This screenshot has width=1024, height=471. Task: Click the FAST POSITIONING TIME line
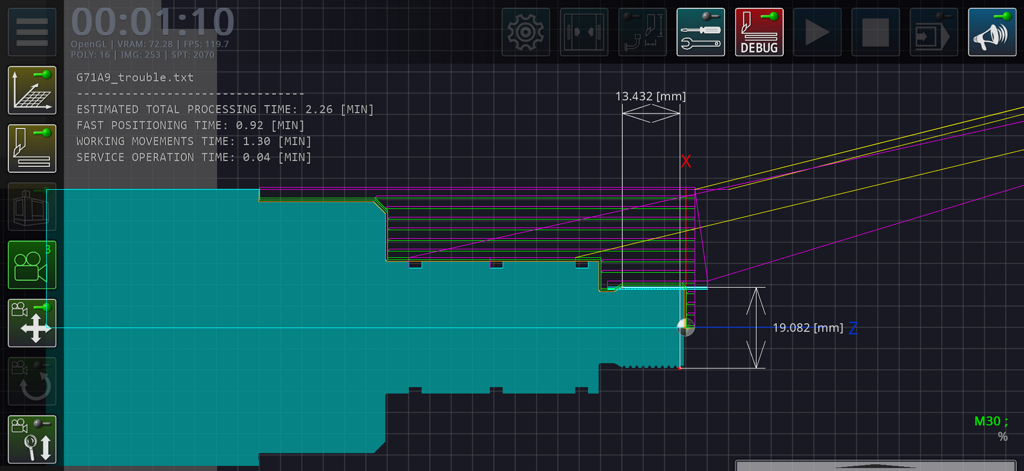(191, 125)
